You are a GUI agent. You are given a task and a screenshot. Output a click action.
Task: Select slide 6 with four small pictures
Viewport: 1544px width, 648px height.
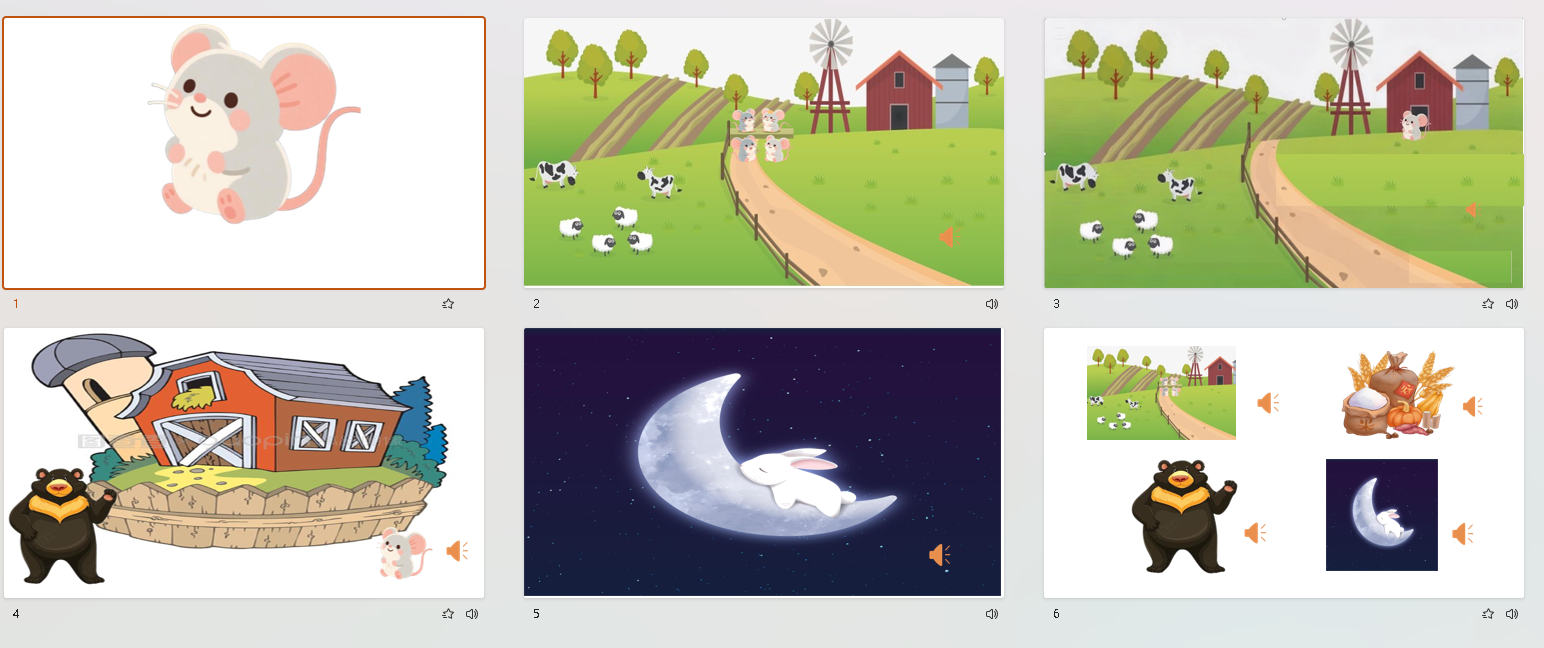(1284, 463)
